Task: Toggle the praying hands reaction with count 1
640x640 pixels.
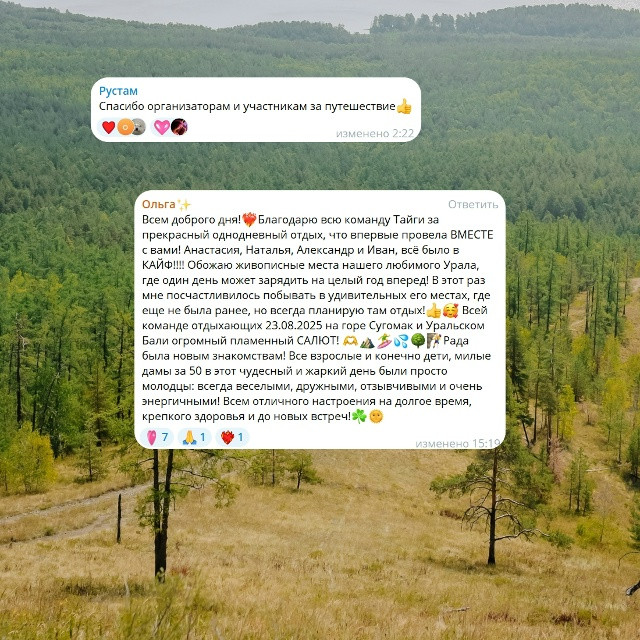Action: (195, 437)
